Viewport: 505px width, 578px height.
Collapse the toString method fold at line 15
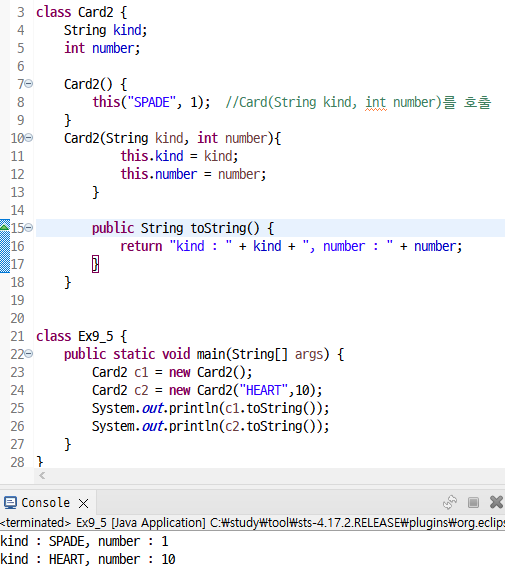[29, 228]
